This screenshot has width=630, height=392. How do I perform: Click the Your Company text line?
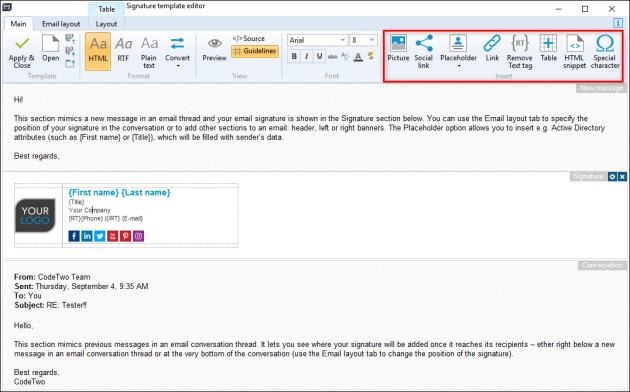(x=89, y=210)
